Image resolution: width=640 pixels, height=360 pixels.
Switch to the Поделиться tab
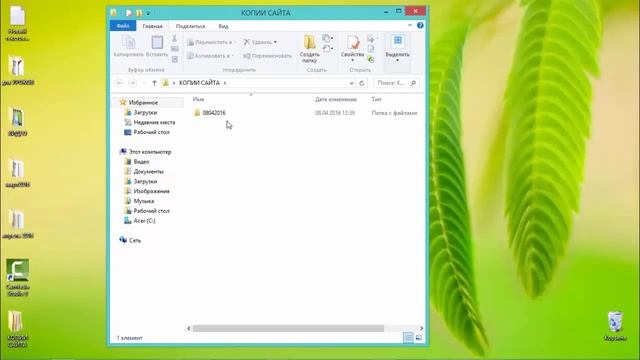tap(190, 26)
